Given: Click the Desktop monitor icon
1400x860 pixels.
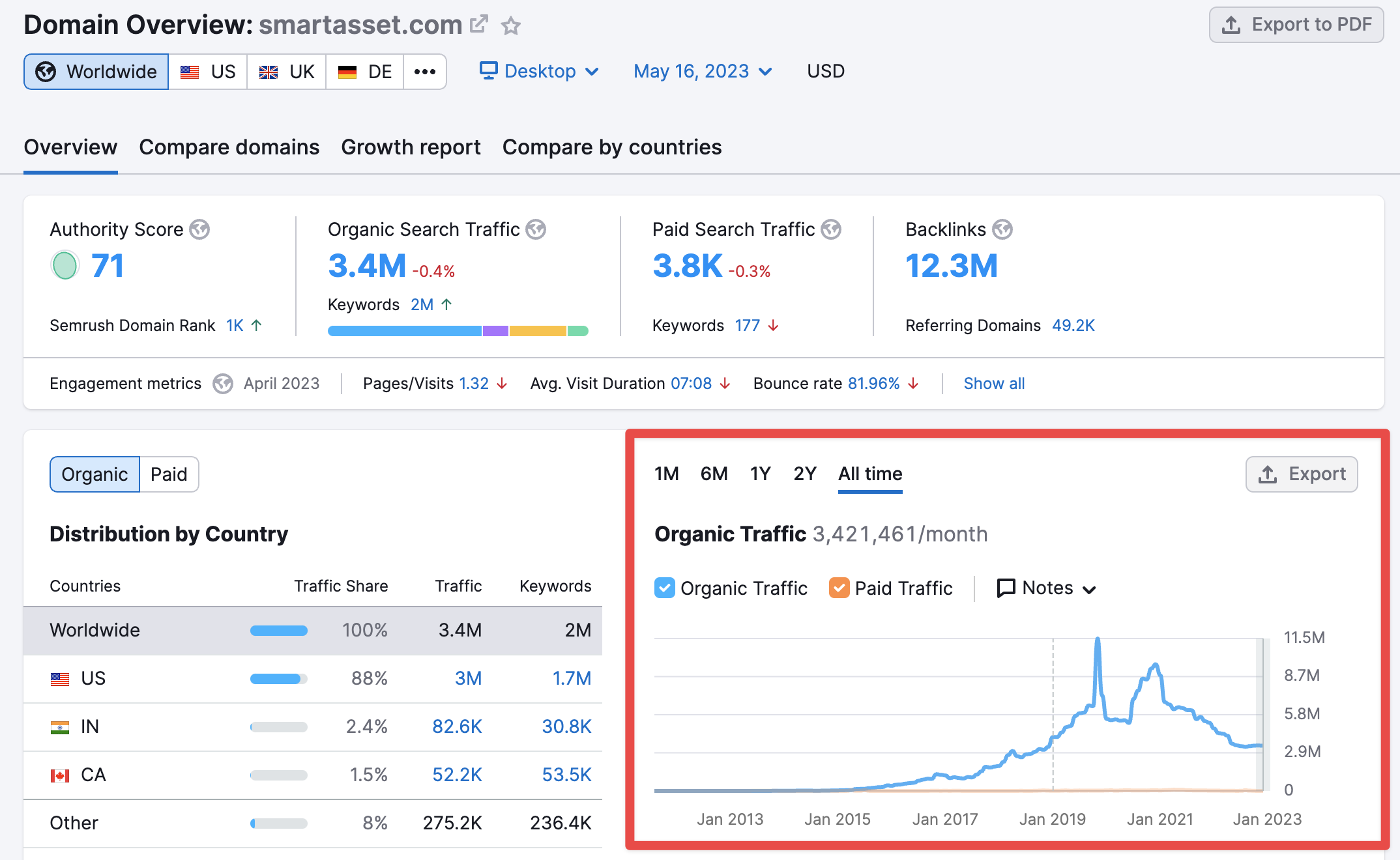Looking at the screenshot, I should tap(489, 70).
